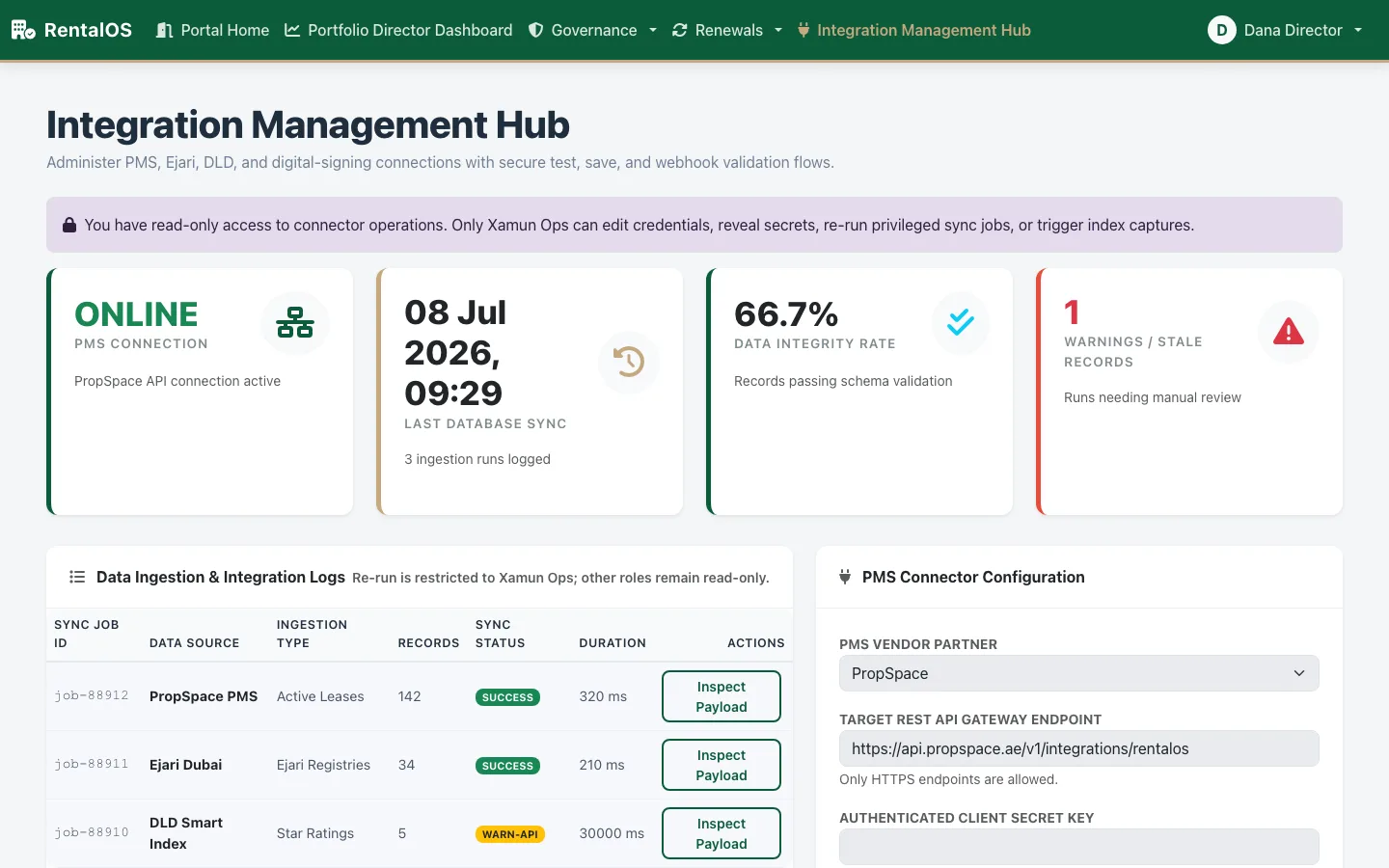Inspect payload for job-88912
Image resolution: width=1389 pixels, height=868 pixels.
(722, 696)
